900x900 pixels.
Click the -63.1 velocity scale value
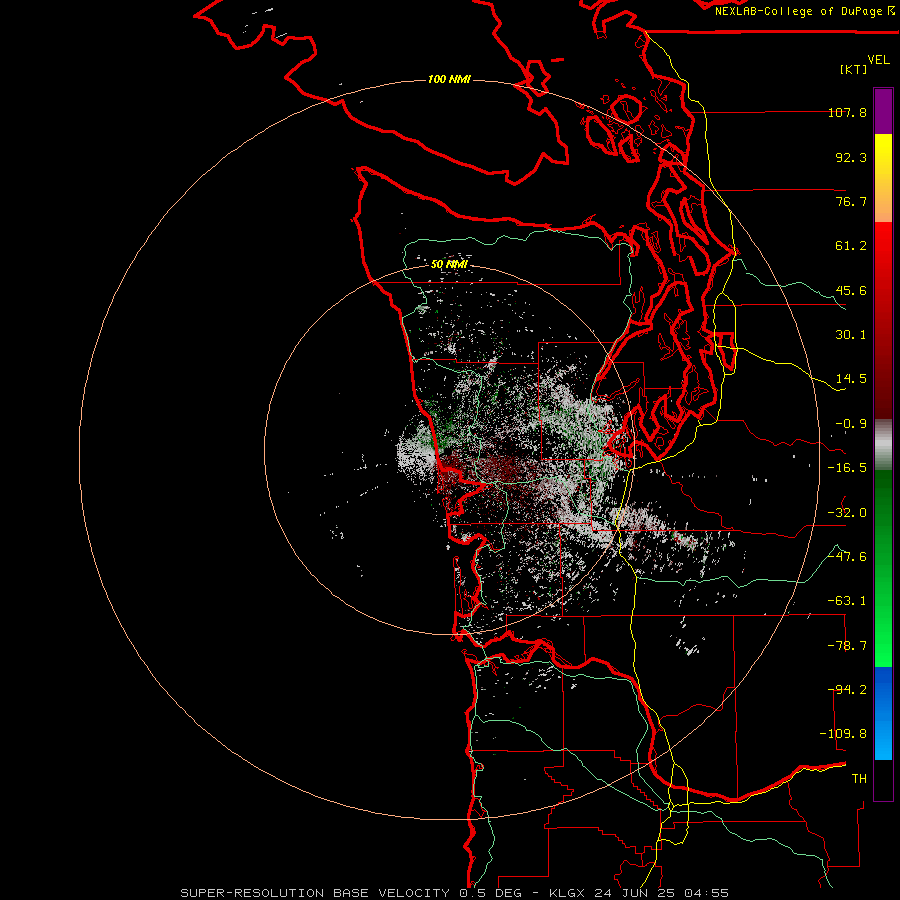tap(847, 601)
